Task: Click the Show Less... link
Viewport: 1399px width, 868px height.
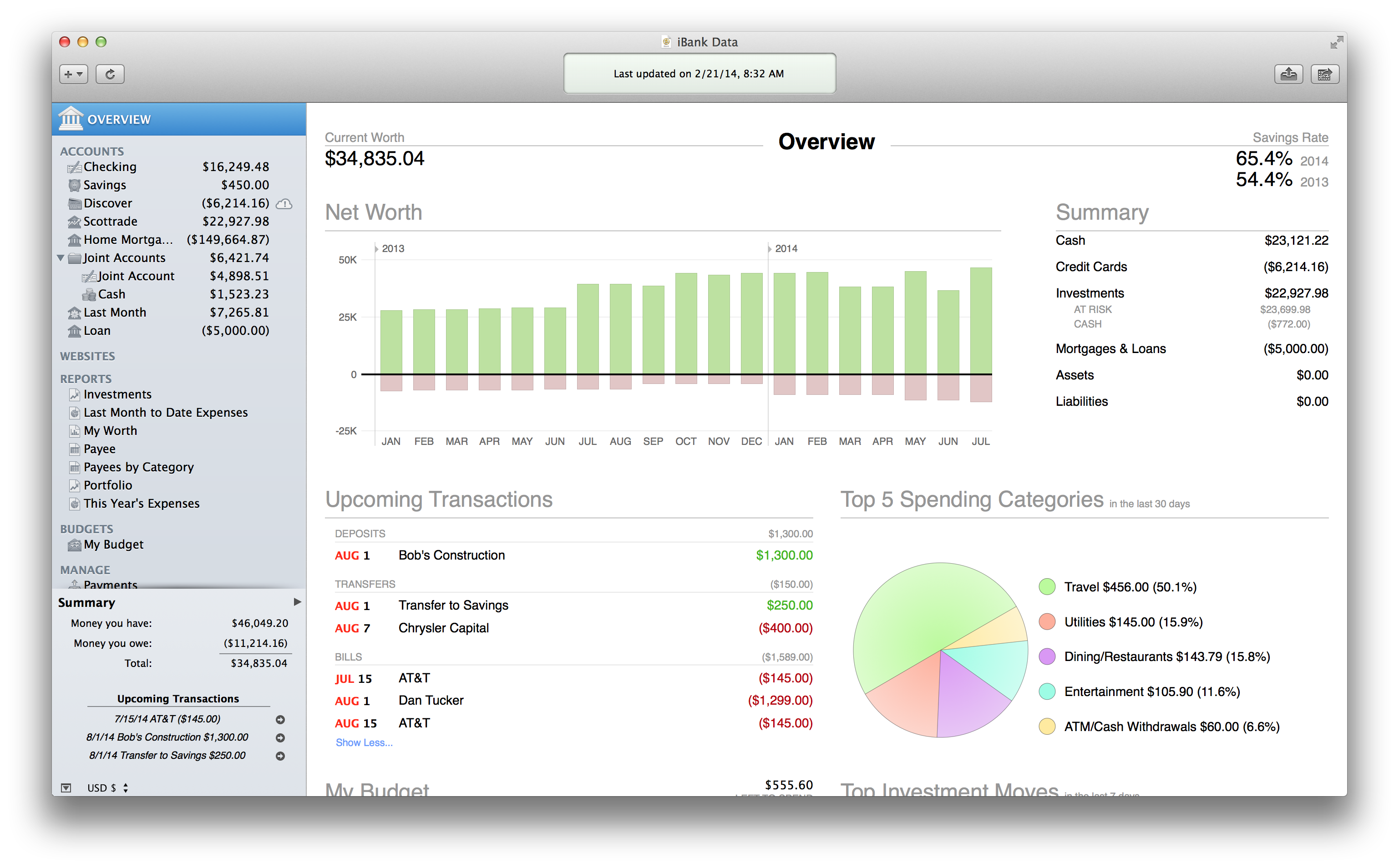Action: click(x=364, y=742)
